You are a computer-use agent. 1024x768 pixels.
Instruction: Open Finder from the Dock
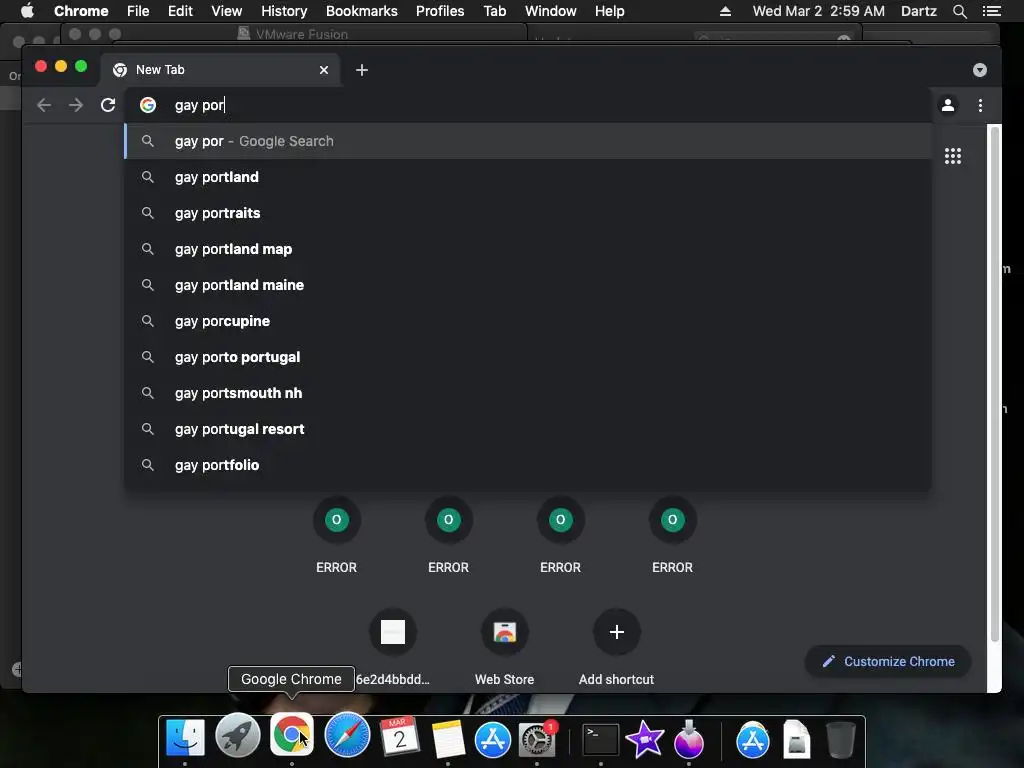click(185, 739)
